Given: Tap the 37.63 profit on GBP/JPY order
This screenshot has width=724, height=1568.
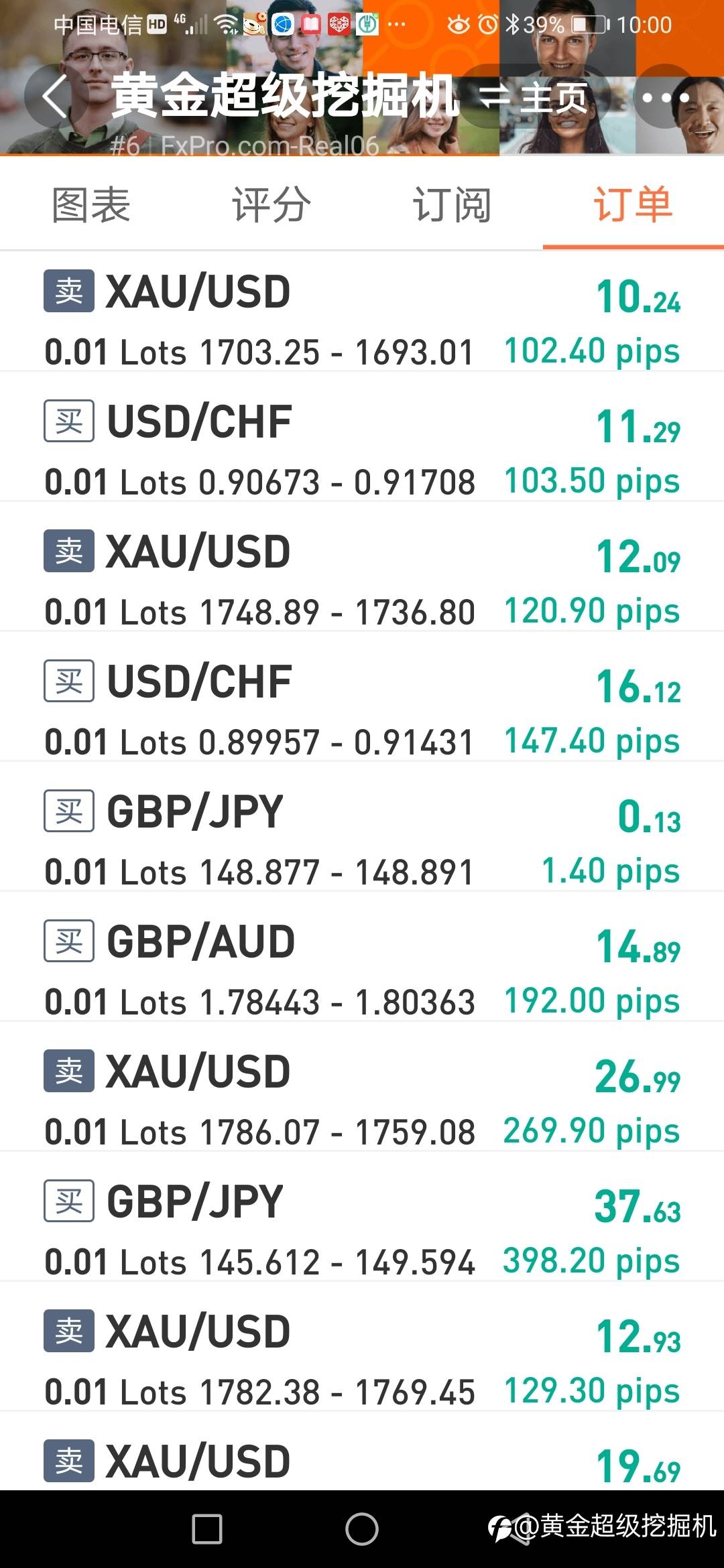Looking at the screenshot, I should [x=638, y=1207].
